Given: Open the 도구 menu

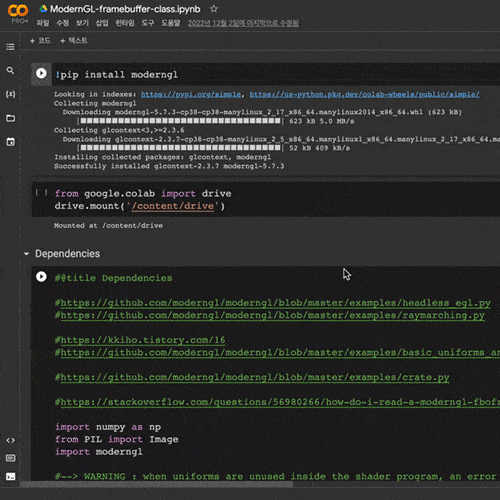Looking at the screenshot, I should [148, 23].
